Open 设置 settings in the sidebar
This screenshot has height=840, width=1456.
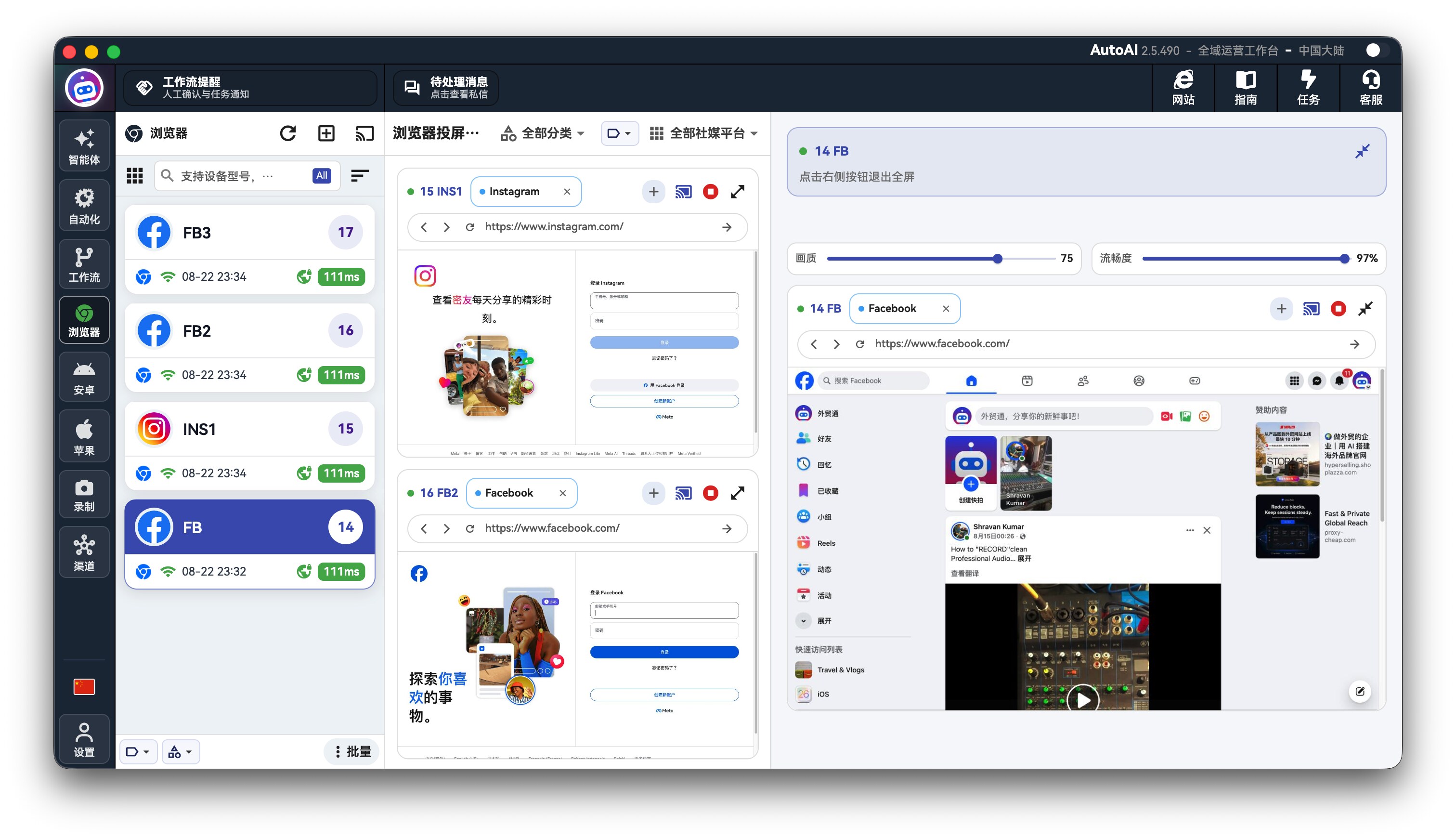point(84,739)
